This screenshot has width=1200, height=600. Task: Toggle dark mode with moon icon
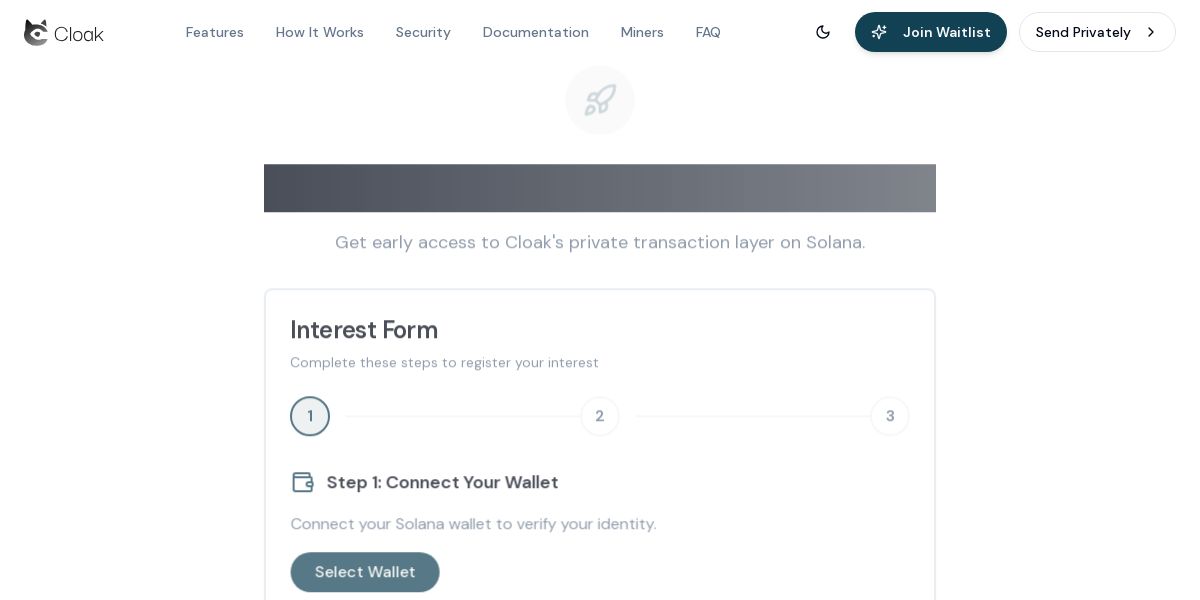[x=823, y=32]
